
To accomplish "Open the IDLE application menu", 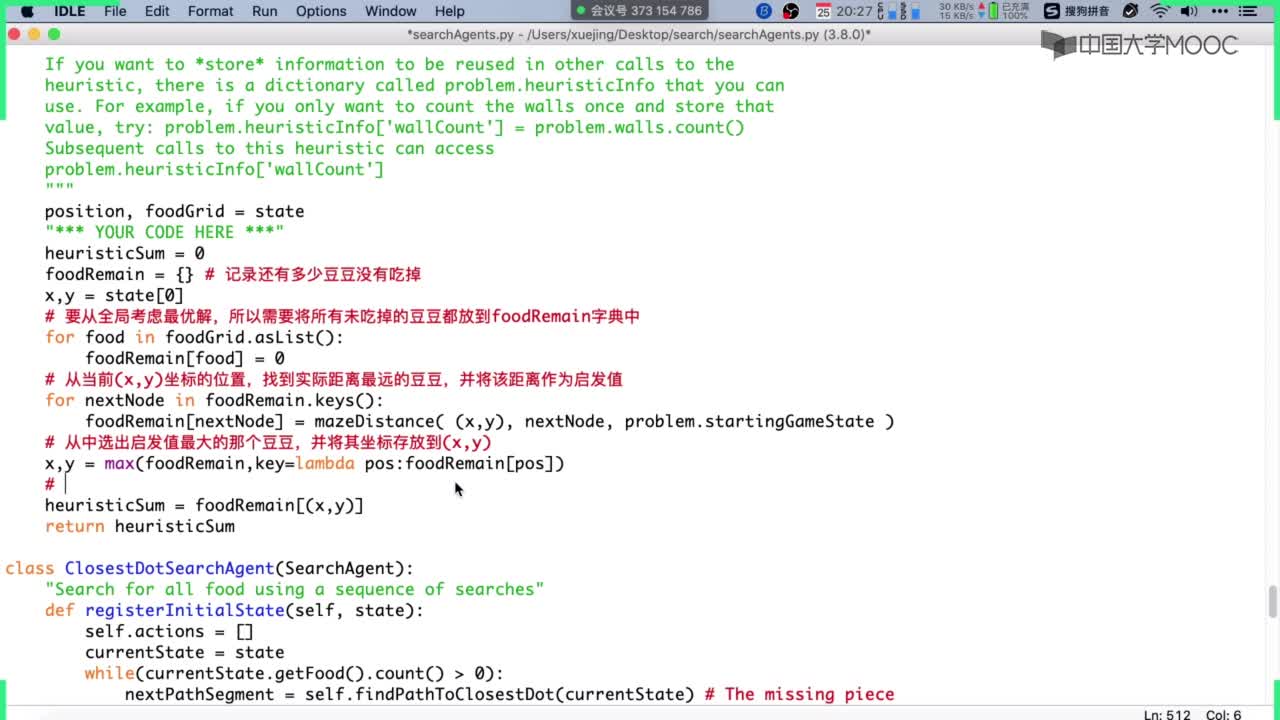I will pos(69,11).
